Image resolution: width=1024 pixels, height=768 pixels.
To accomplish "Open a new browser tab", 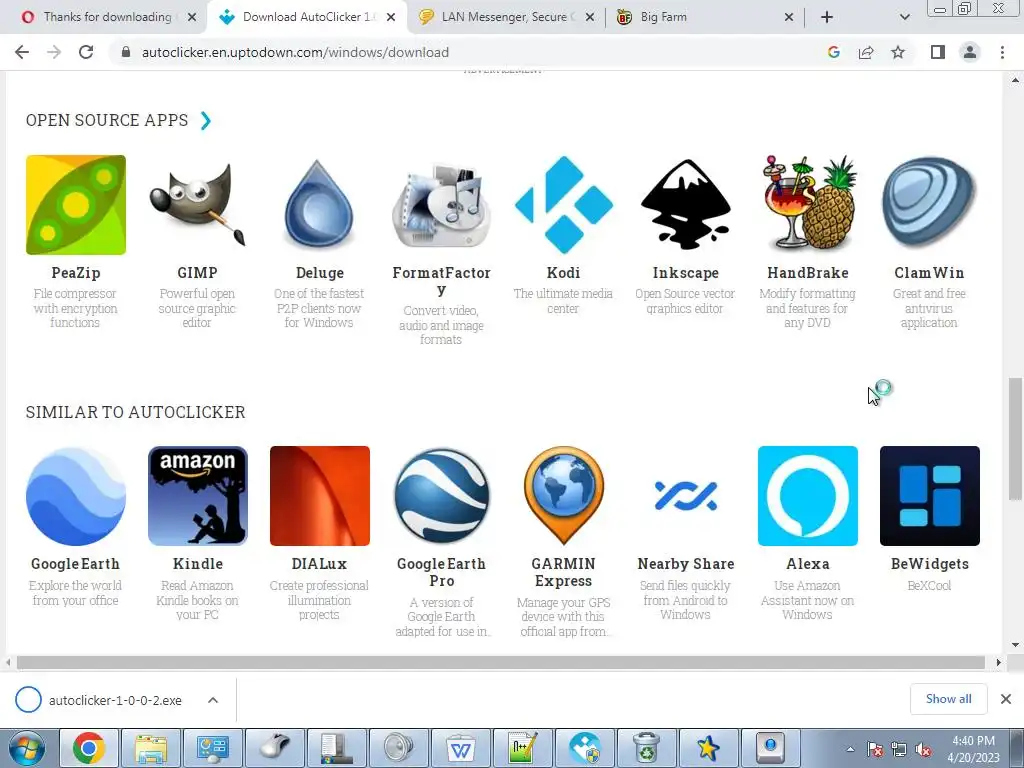I will tap(827, 17).
